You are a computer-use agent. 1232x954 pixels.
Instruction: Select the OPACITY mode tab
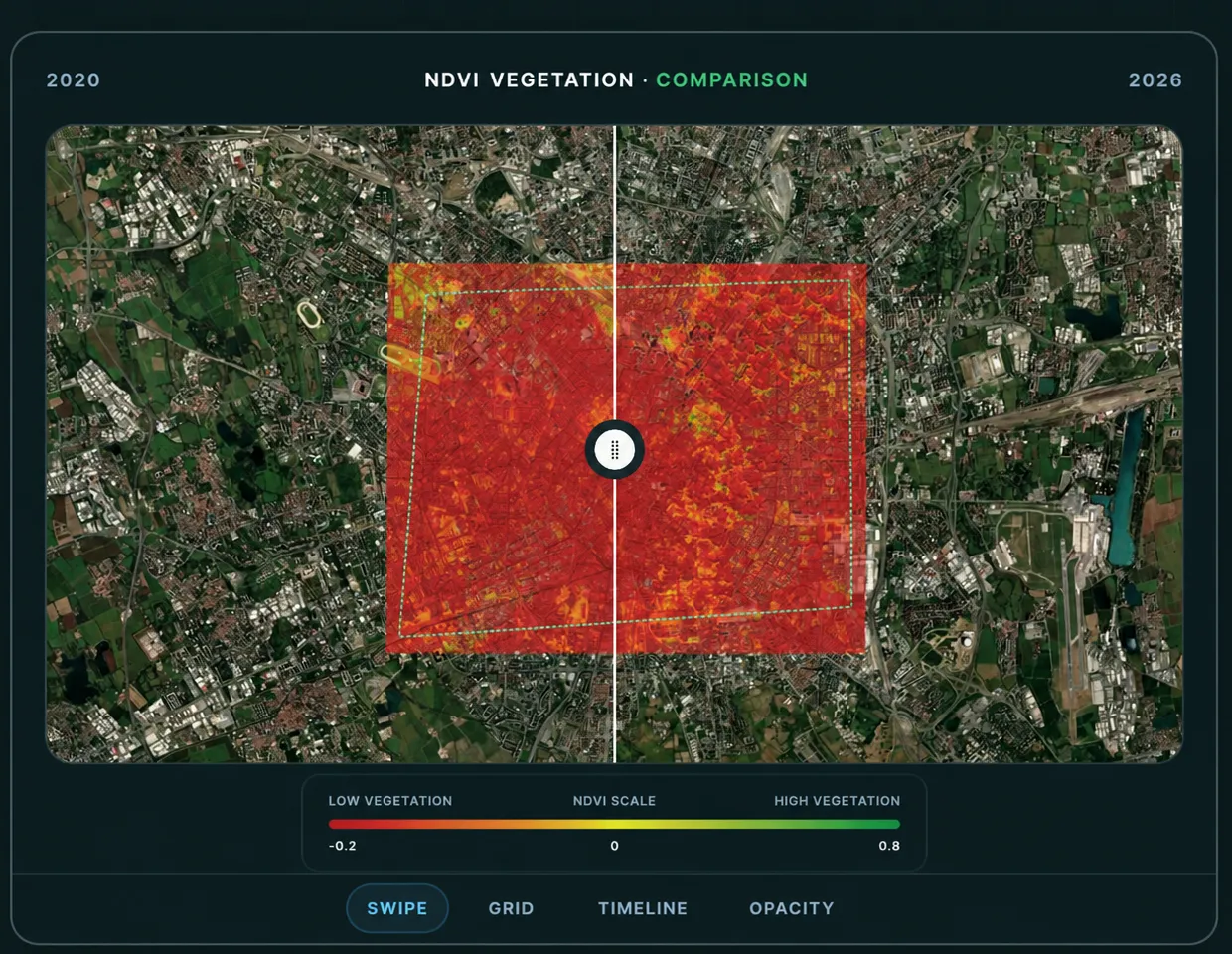(792, 908)
